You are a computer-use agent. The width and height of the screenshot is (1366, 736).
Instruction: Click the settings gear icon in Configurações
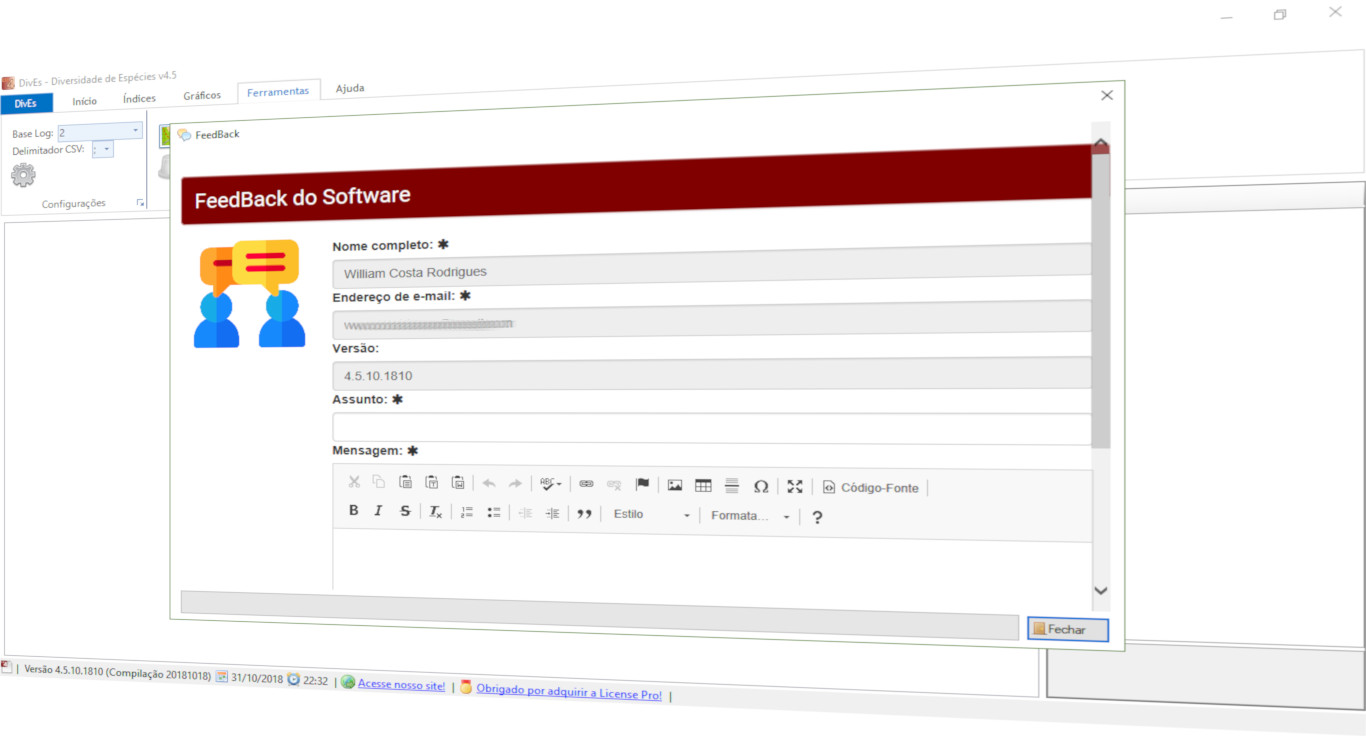23,175
